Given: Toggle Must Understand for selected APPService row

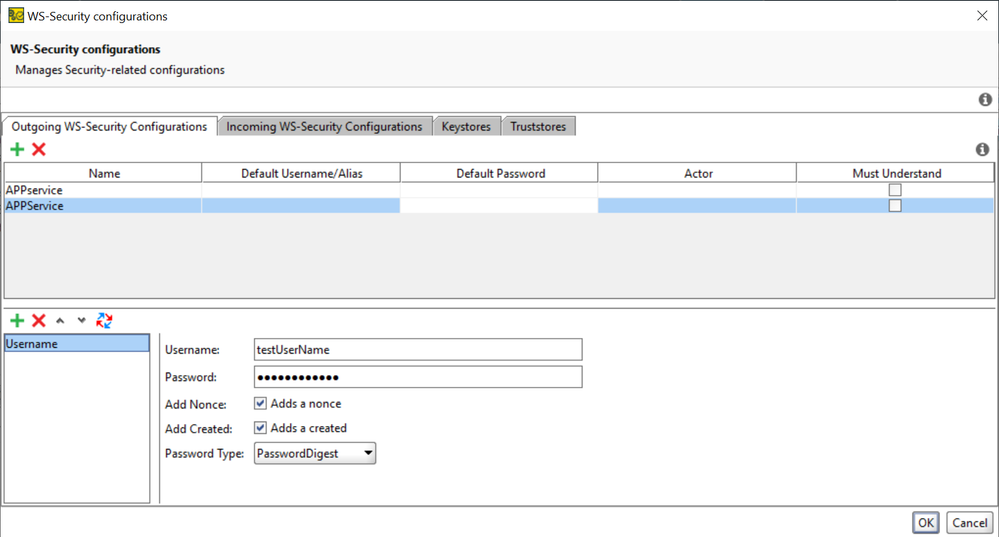Looking at the screenshot, I should point(895,206).
